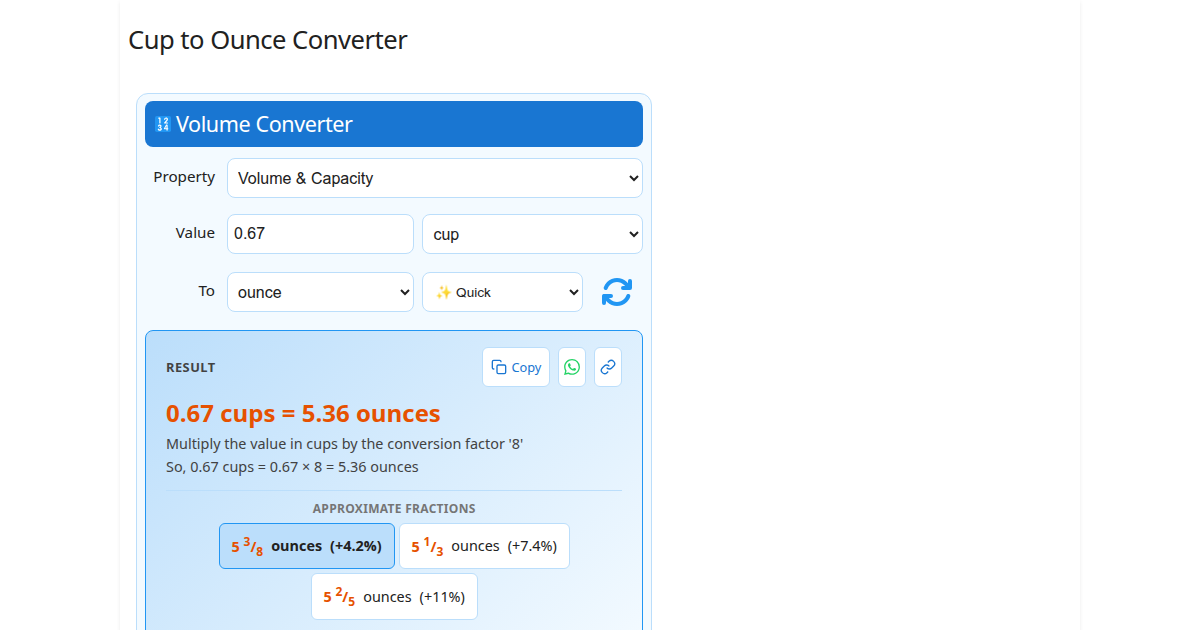The width and height of the screenshot is (1200, 630).
Task: Open the Quick display mode dropdown
Action: pyautogui.click(x=502, y=292)
